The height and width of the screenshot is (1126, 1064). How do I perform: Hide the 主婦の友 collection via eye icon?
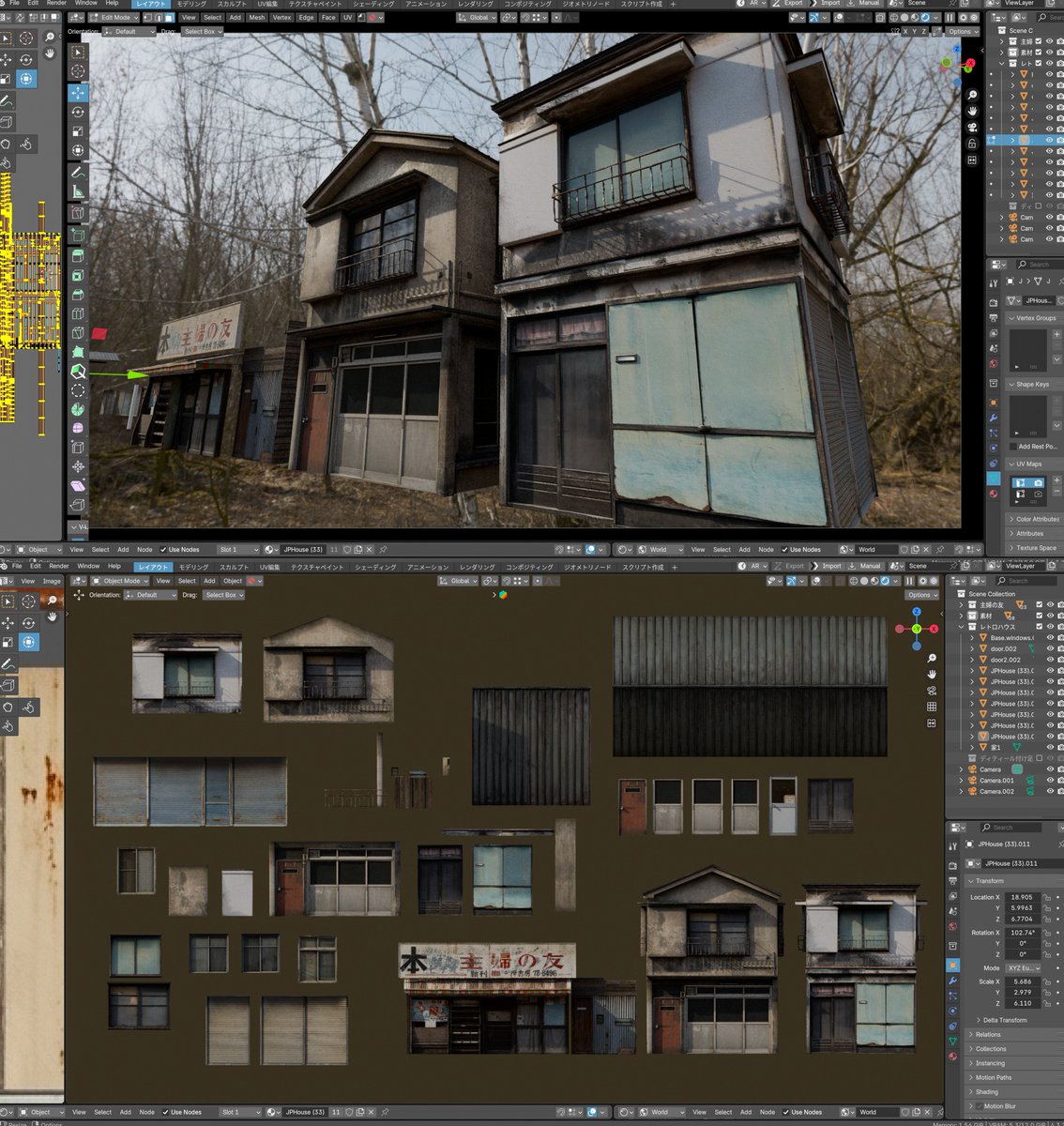(1050, 605)
